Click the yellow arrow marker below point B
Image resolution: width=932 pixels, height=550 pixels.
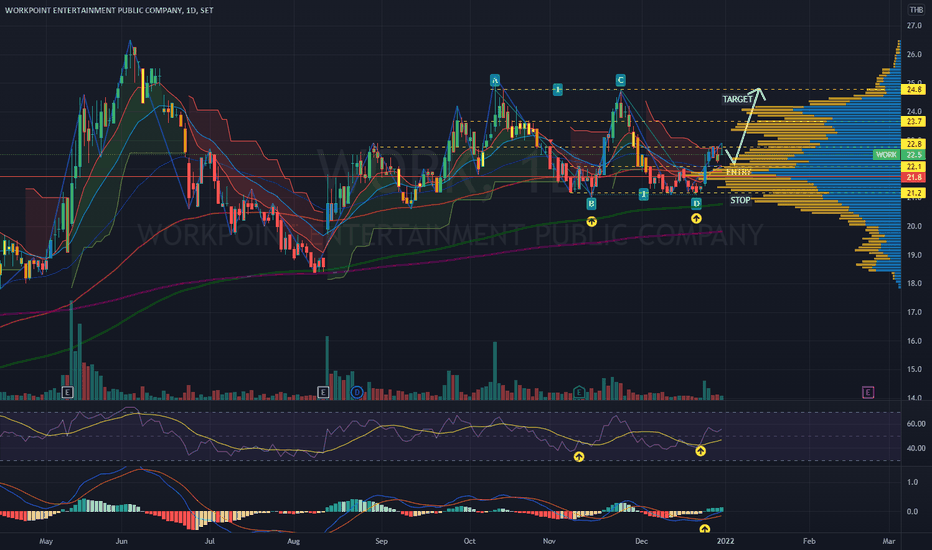[591, 220]
